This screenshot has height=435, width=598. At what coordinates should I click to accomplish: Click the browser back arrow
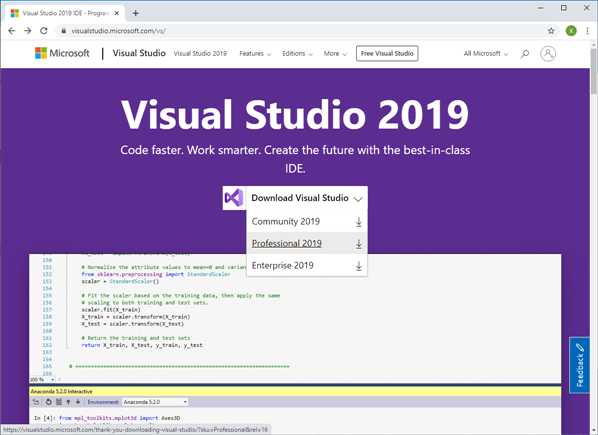[x=12, y=31]
